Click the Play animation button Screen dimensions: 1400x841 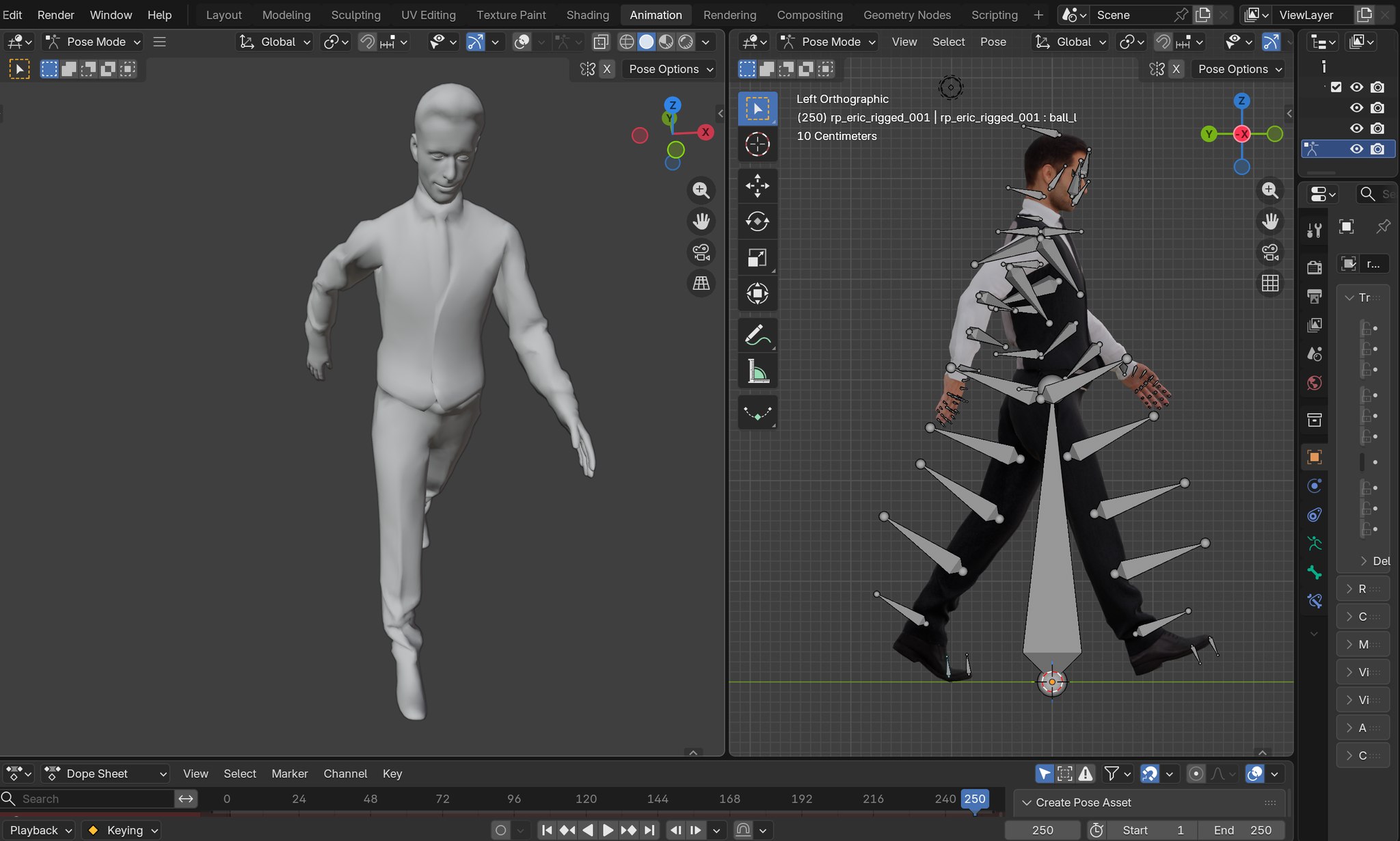608,830
